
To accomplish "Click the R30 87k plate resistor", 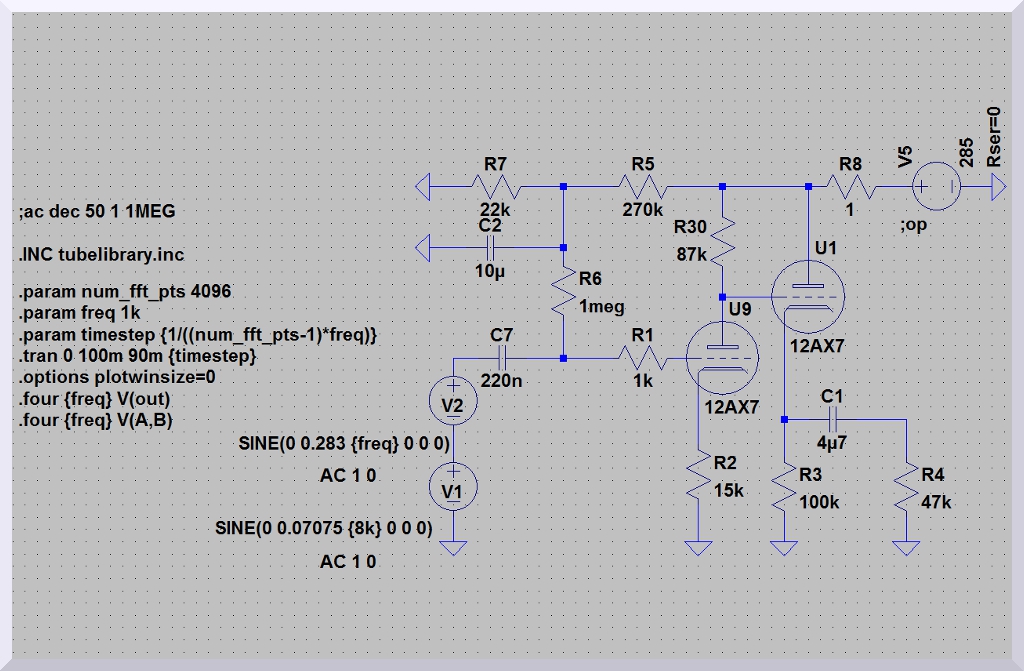I will click(x=723, y=240).
